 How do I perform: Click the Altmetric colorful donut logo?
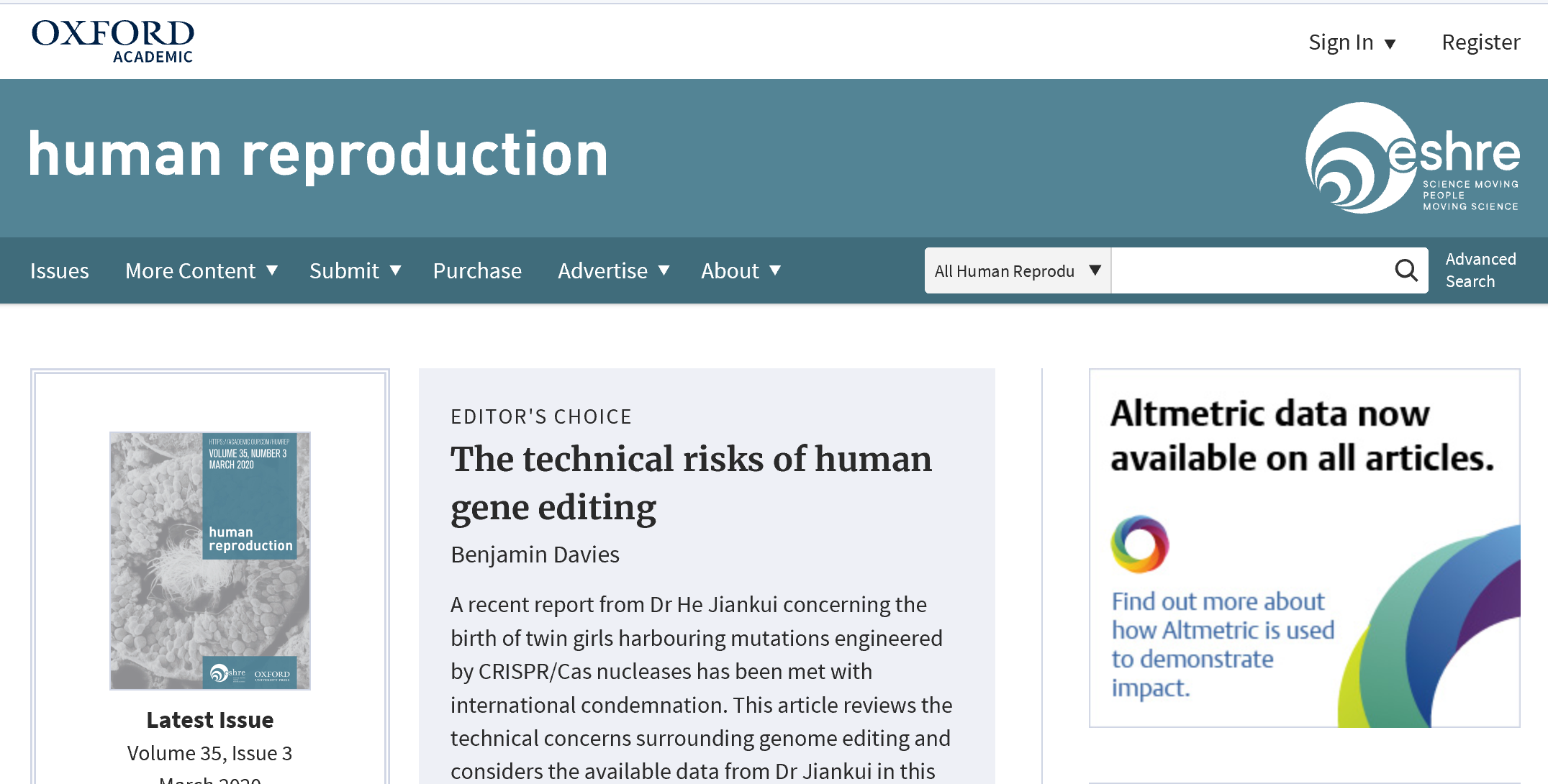pyautogui.click(x=1140, y=544)
